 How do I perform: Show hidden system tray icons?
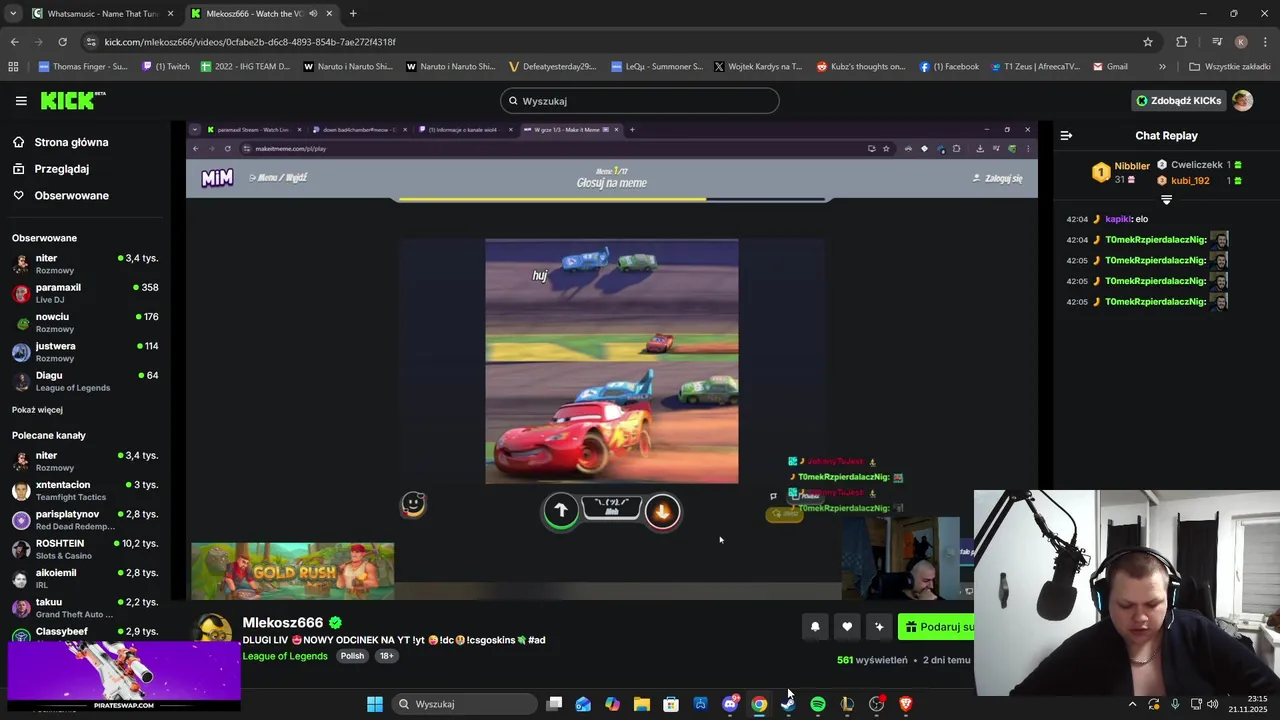click(x=1132, y=704)
